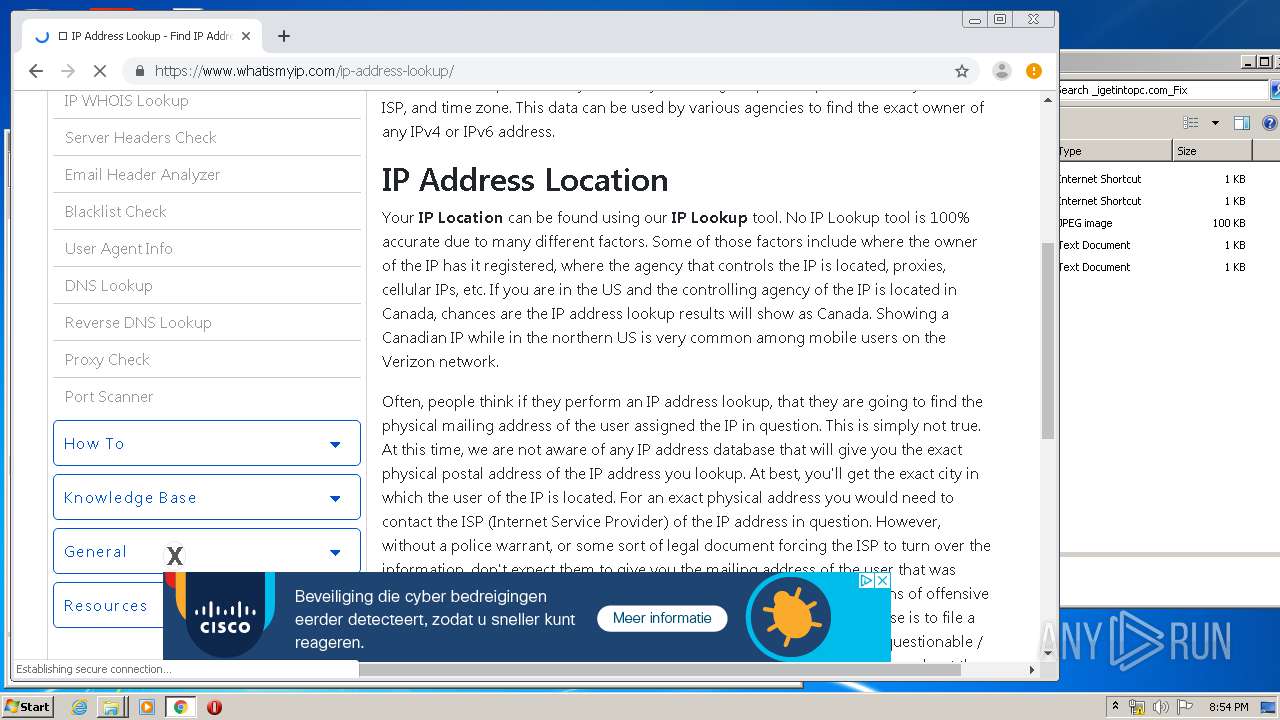Toggle the Explorer preview pane icon
Image resolution: width=1280 pixels, height=720 pixels.
click(1242, 123)
